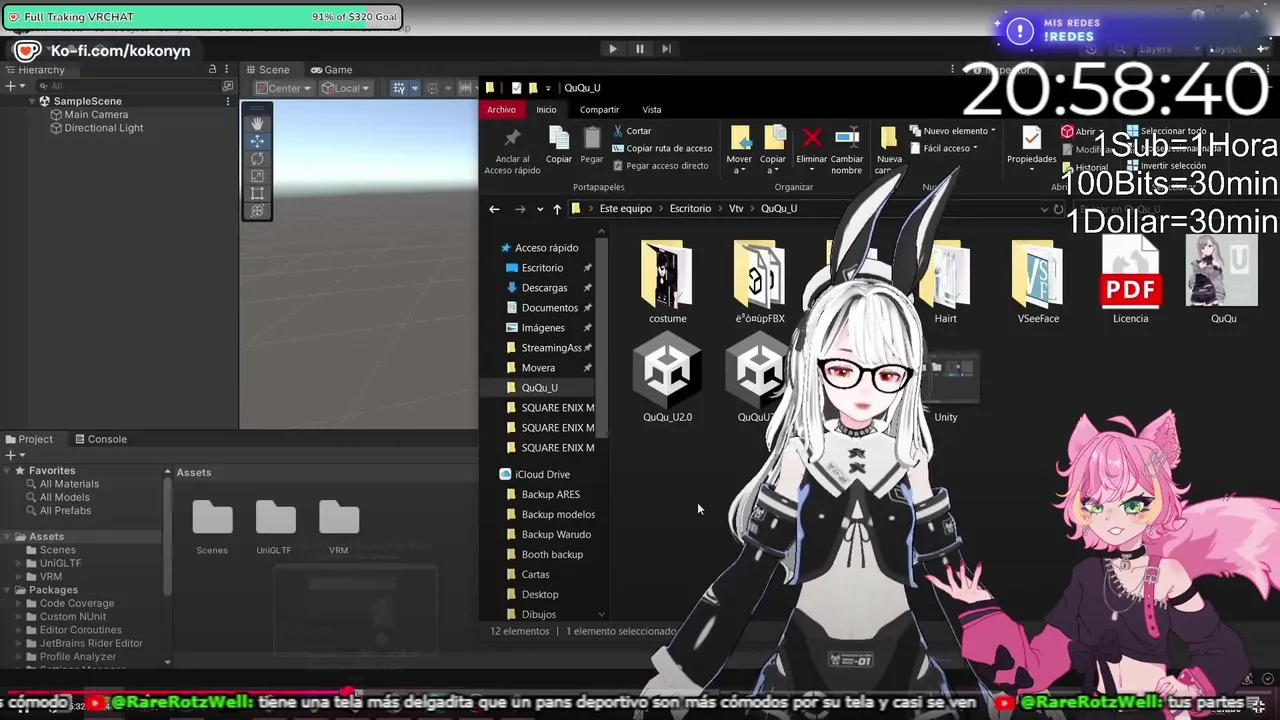Screen dimensions: 1280x720
Task: Select the UniGLTF folder in the Project tree
Action: click(x=60, y=564)
